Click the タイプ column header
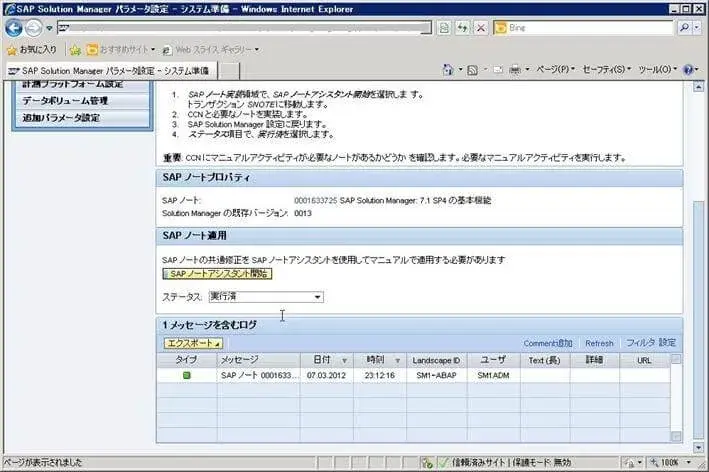The image size is (709, 472). (186, 360)
